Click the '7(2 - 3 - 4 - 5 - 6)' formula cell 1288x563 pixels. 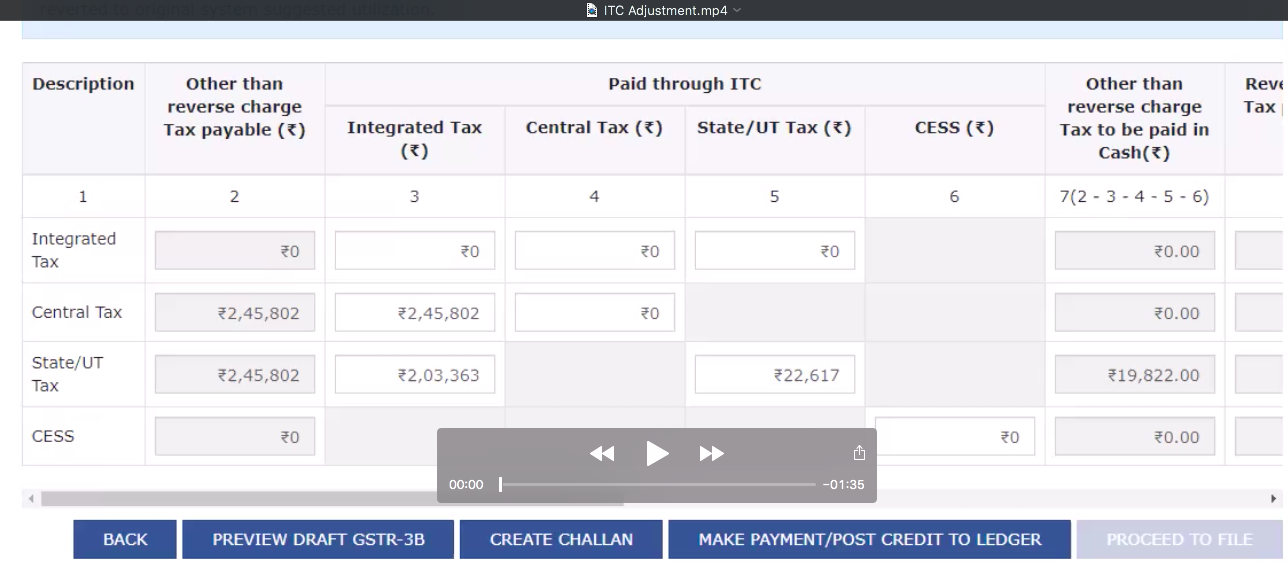(1134, 197)
